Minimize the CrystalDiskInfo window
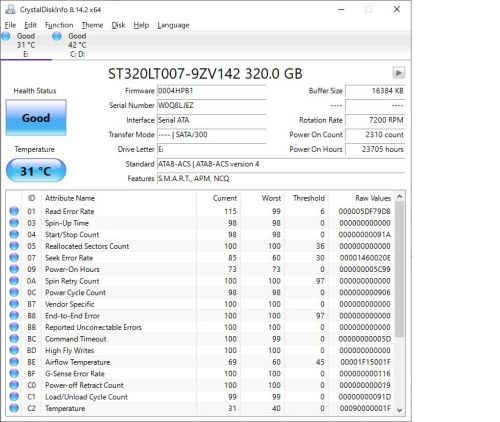 point(341,9)
